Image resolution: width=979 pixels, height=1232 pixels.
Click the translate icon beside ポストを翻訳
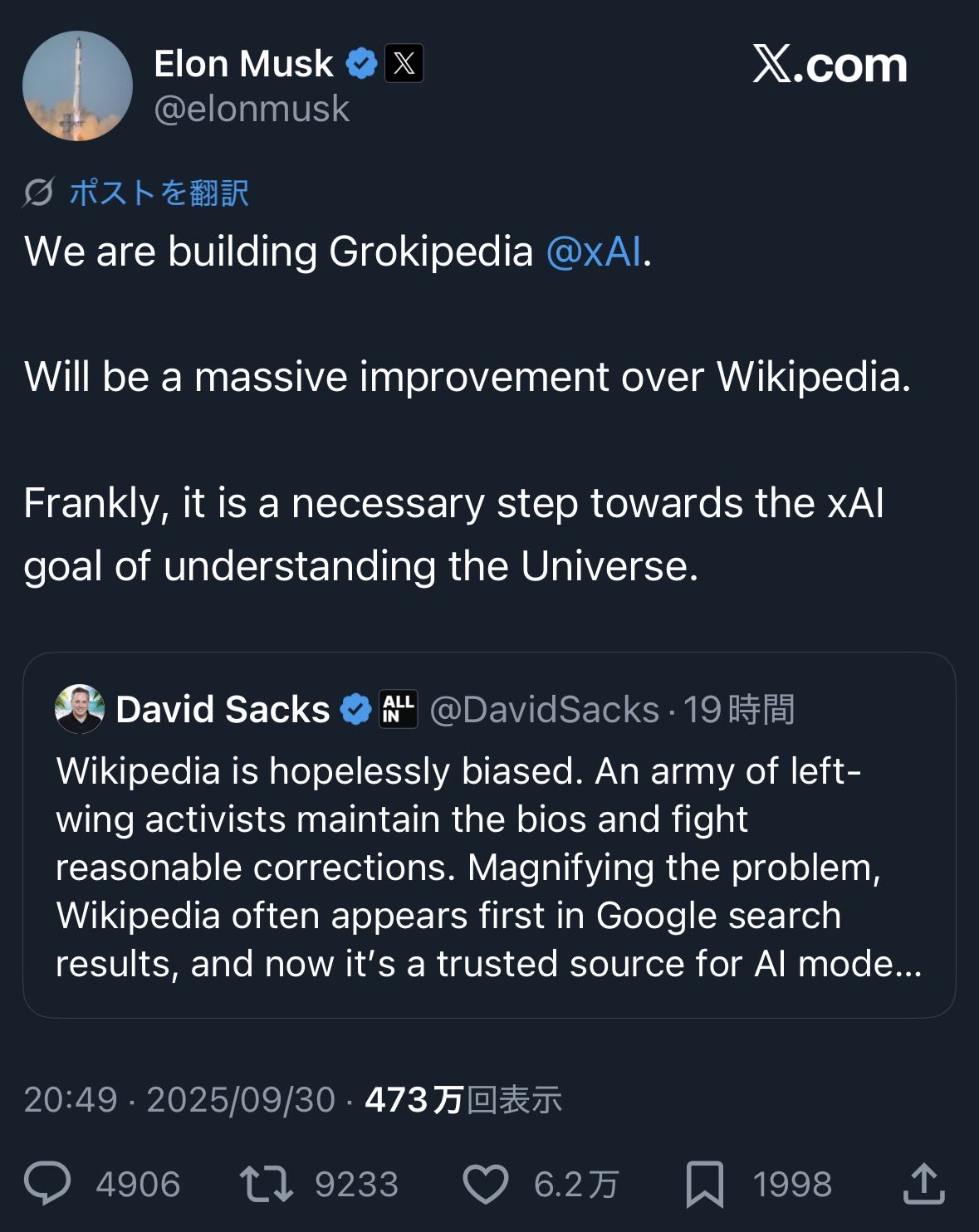tap(38, 193)
